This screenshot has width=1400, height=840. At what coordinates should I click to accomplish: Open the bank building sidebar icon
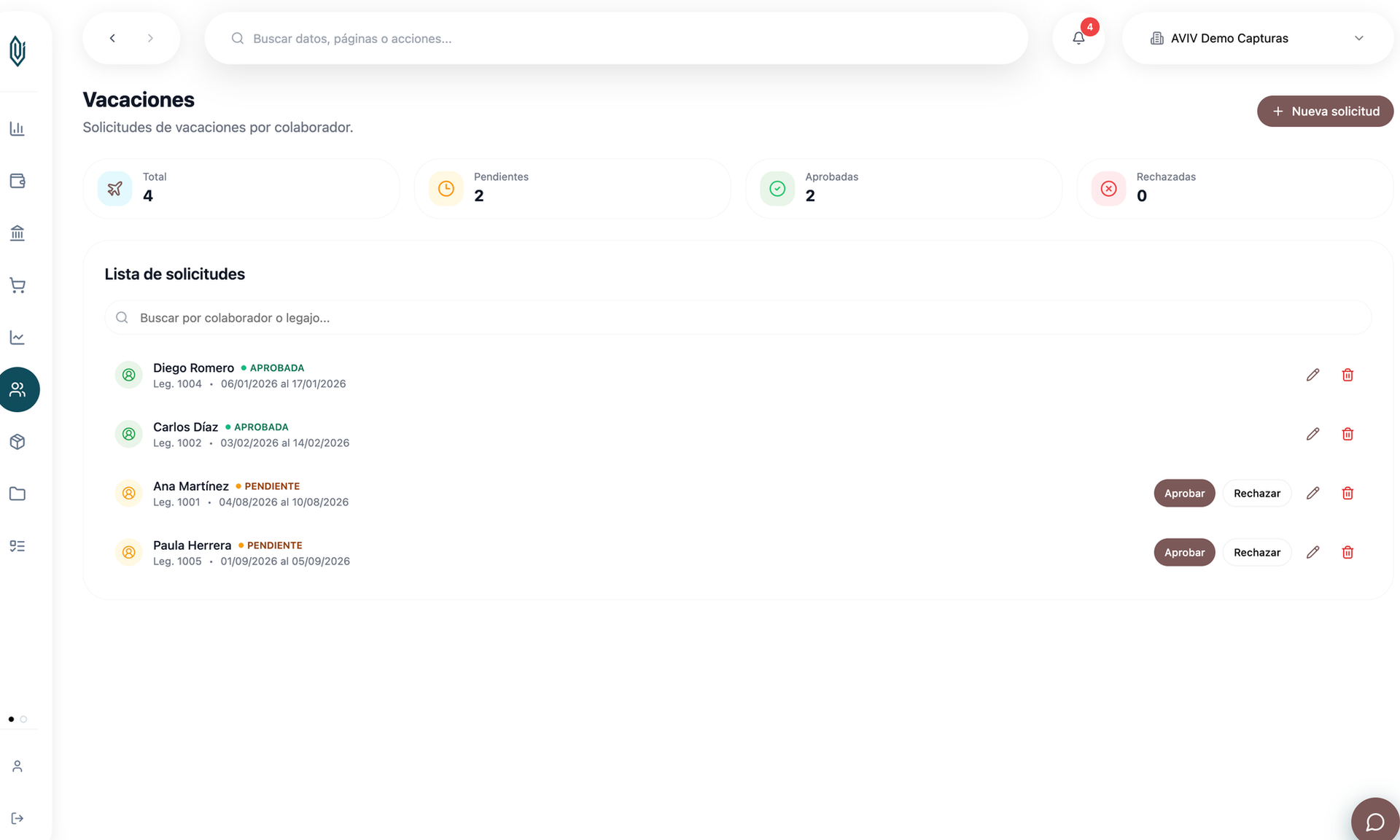click(17, 233)
